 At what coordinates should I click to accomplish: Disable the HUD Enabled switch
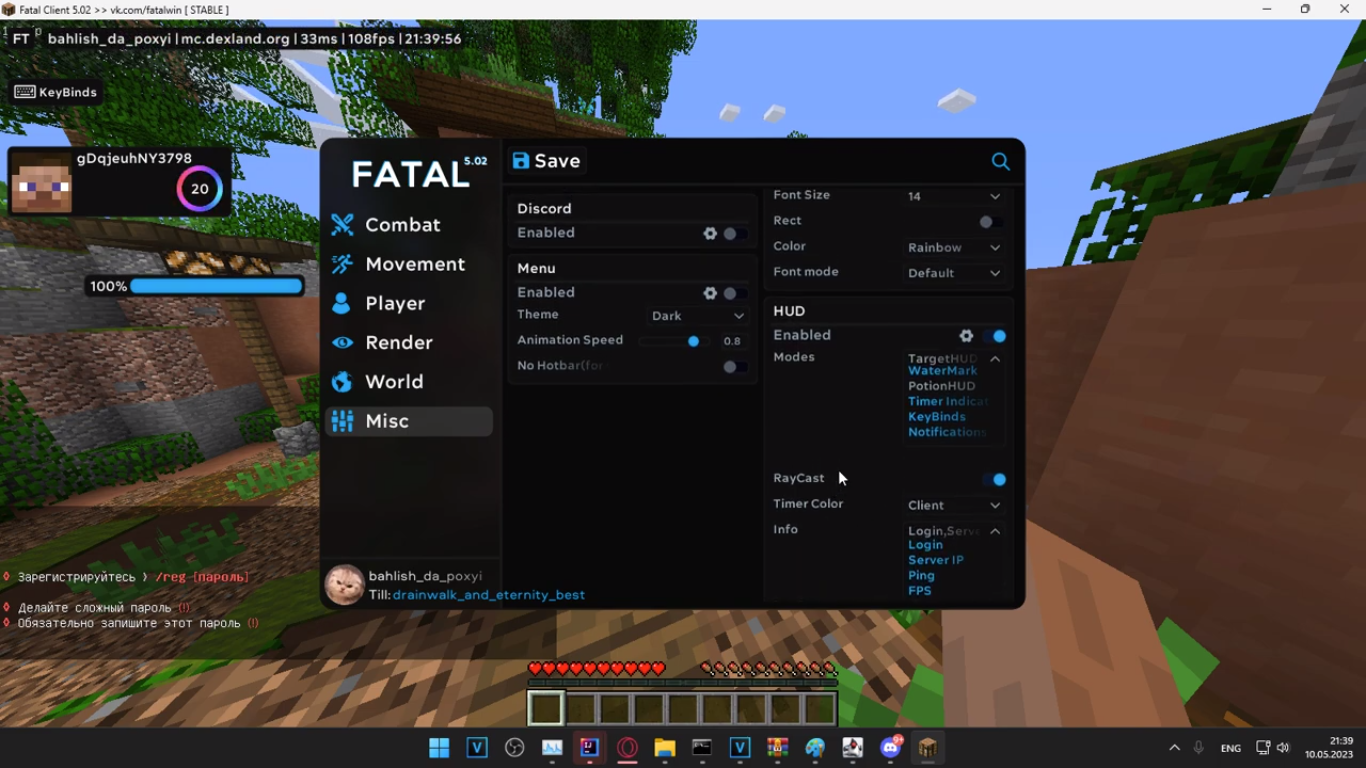[x=995, y=336]
